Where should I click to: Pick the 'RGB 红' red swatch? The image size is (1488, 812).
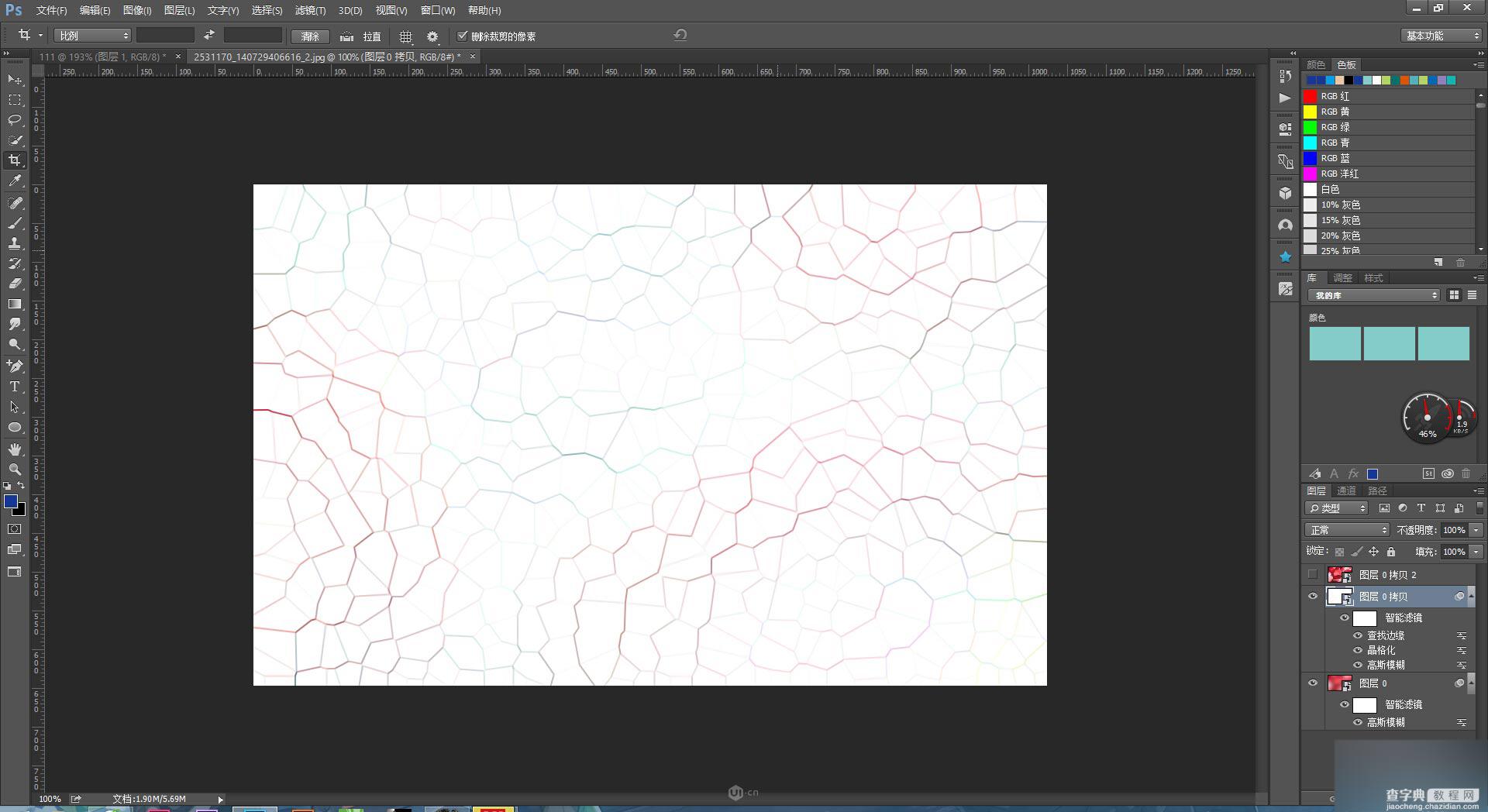pos(1310,96)
